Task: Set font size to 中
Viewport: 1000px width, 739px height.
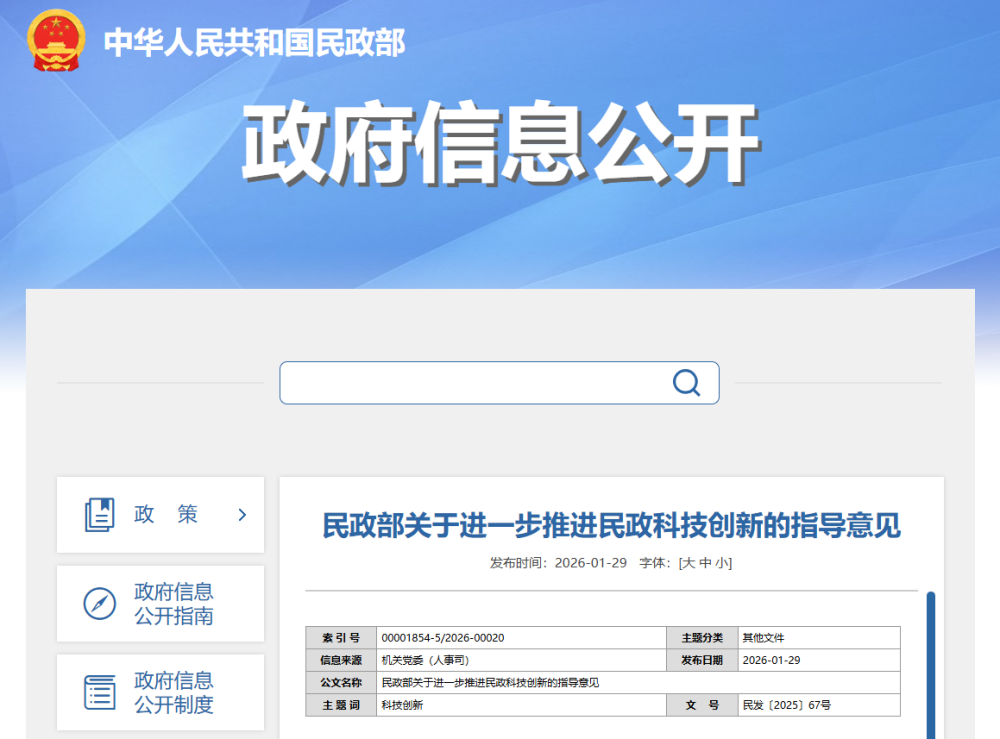Action: [705, 563]
